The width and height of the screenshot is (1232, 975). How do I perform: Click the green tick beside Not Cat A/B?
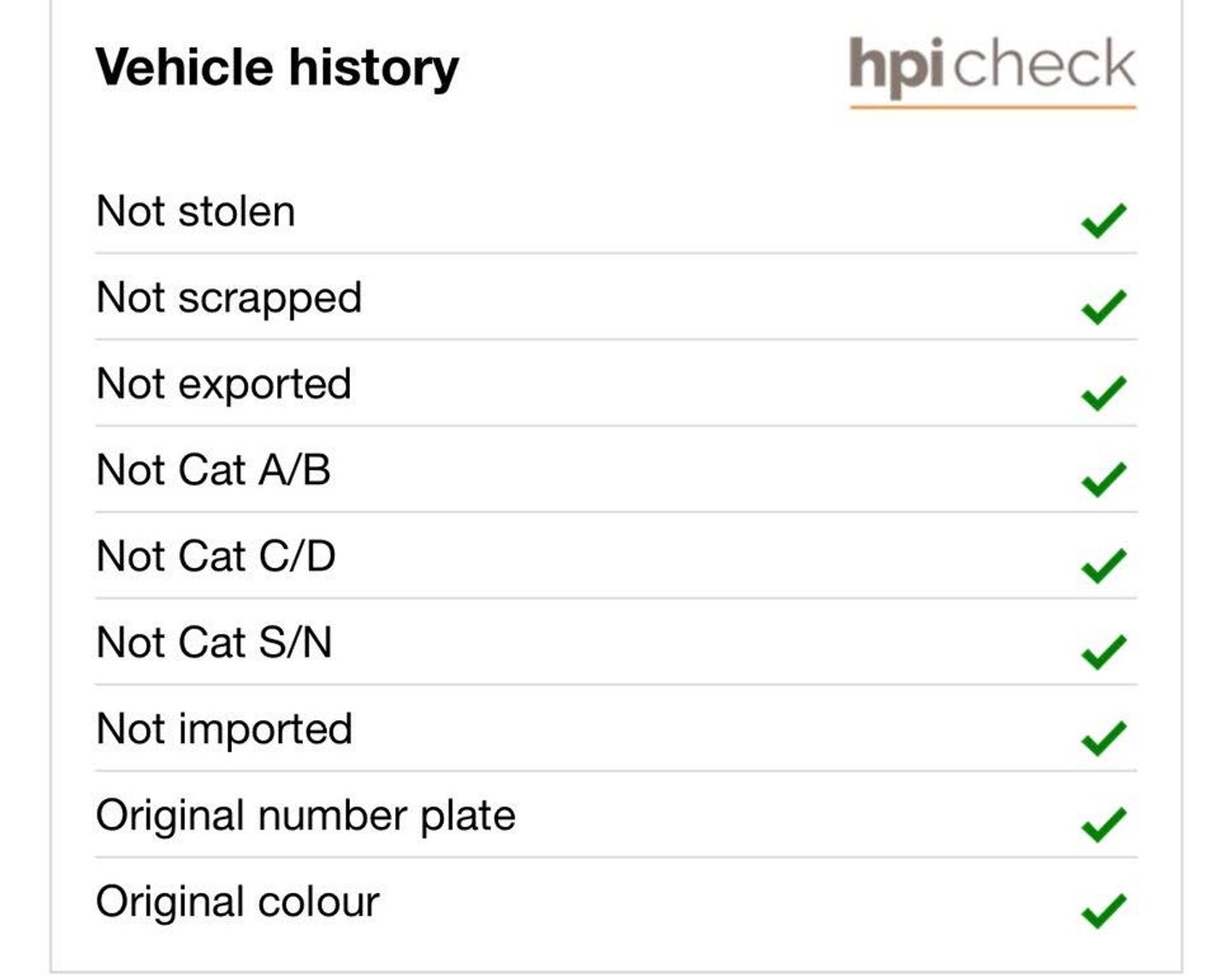(x=1104, y=480)
